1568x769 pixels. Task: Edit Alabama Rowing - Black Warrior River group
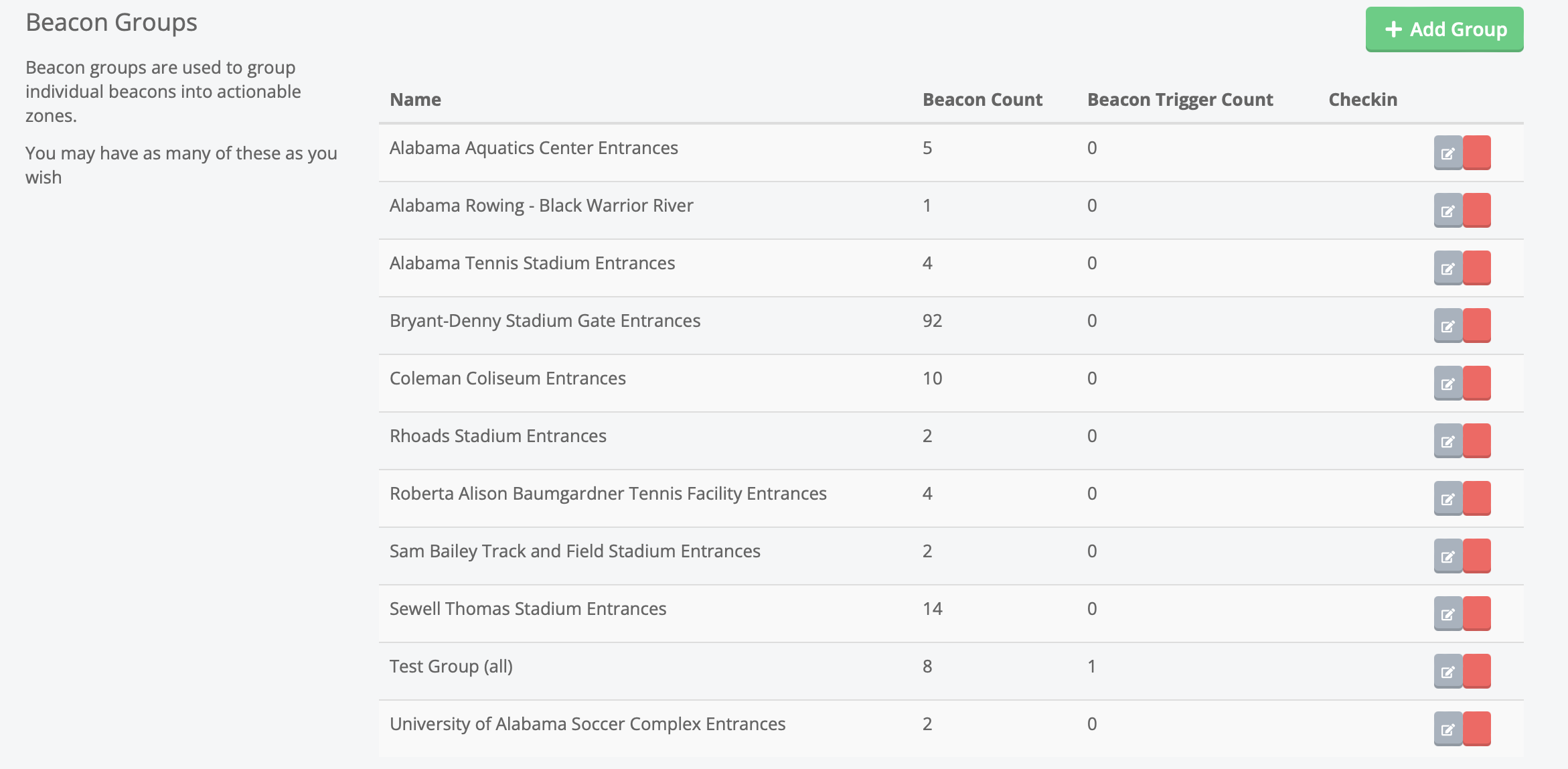(x=1448, y=211)
